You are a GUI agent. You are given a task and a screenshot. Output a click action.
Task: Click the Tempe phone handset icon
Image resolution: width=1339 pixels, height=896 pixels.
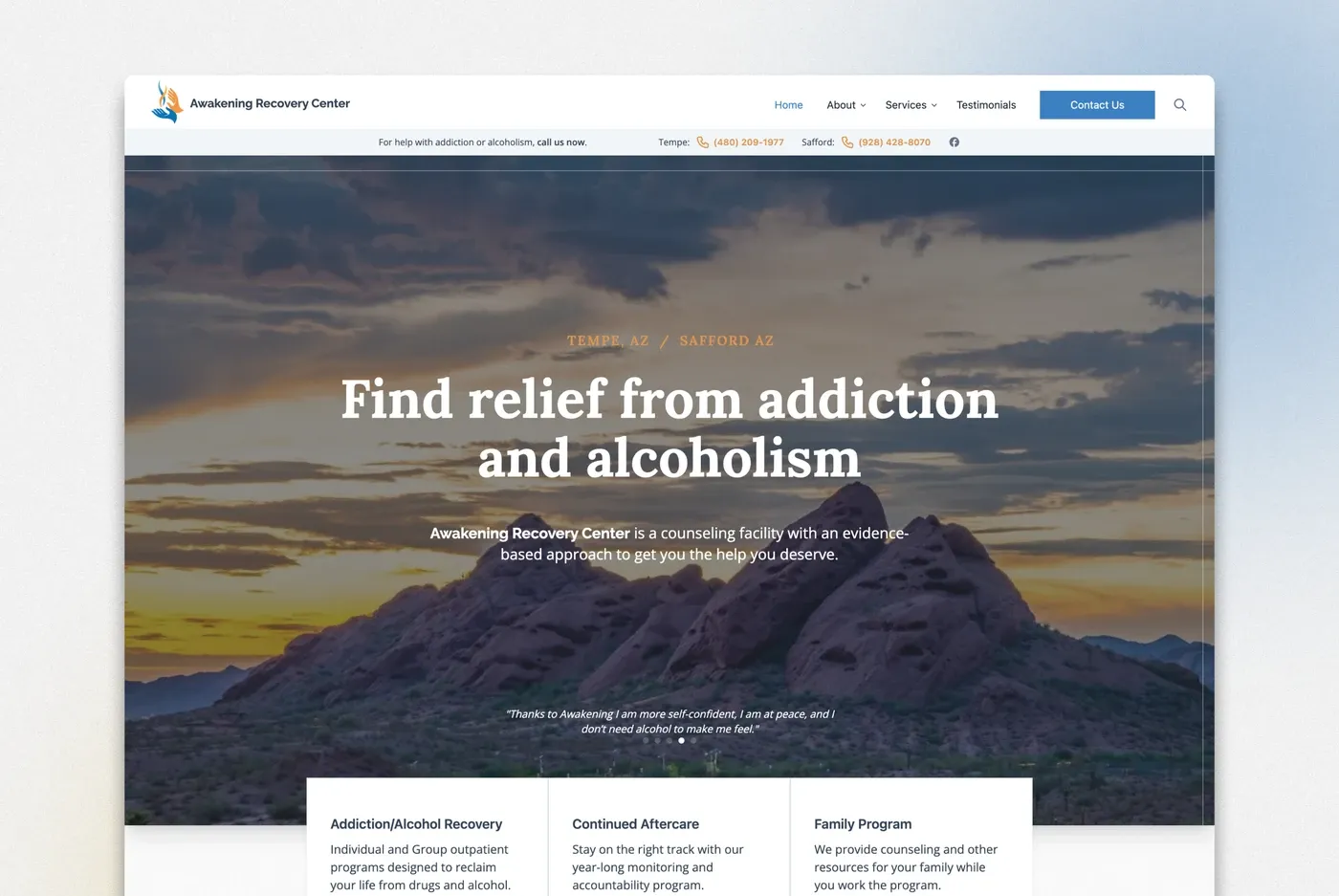tap(702, 142)
